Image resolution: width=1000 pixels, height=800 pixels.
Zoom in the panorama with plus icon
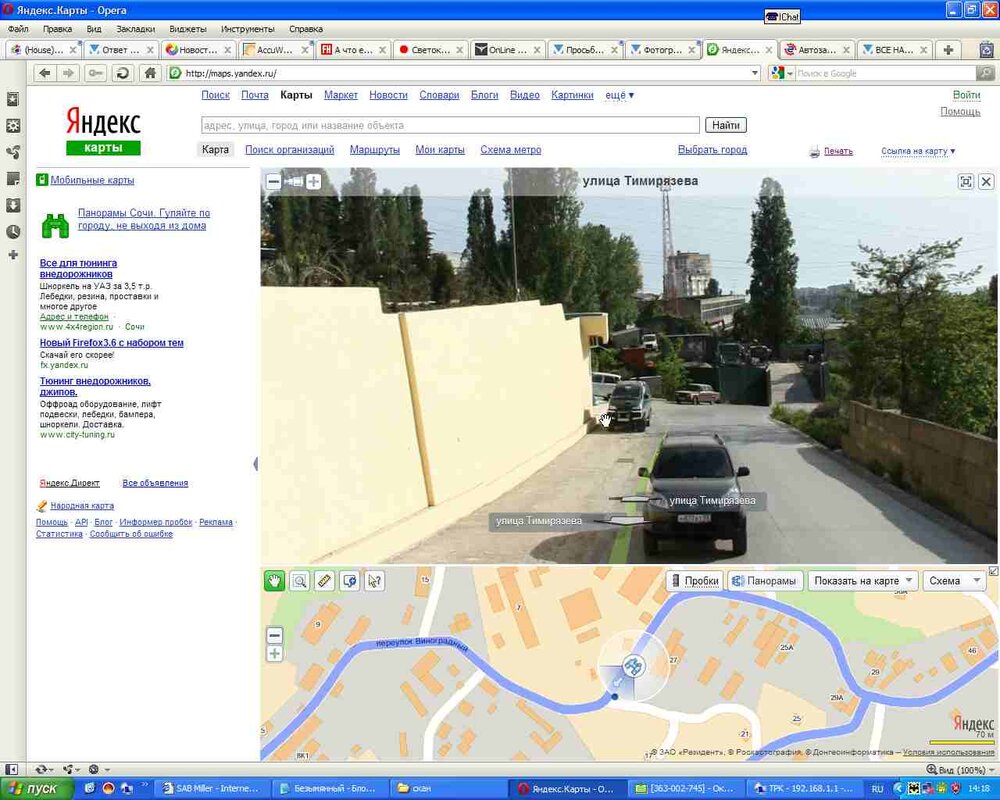[313, 181]
